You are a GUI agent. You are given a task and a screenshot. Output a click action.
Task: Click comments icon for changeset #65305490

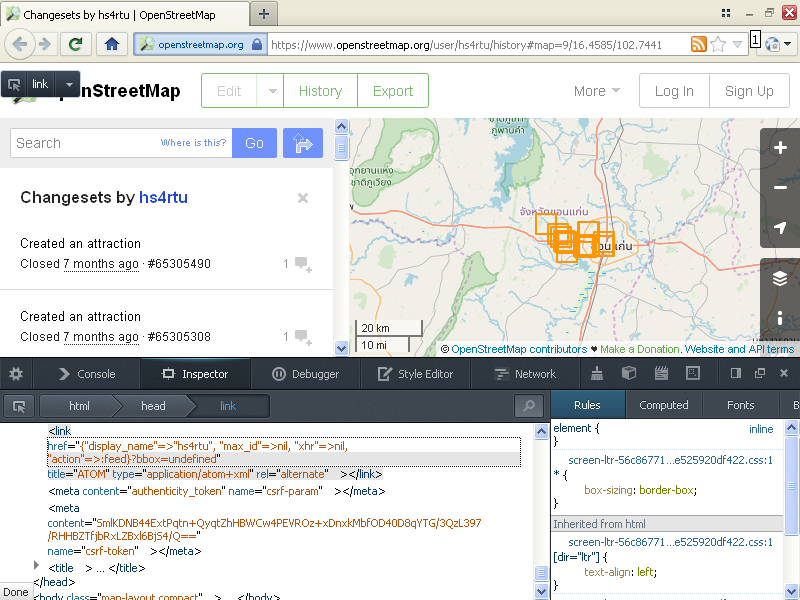303,264
